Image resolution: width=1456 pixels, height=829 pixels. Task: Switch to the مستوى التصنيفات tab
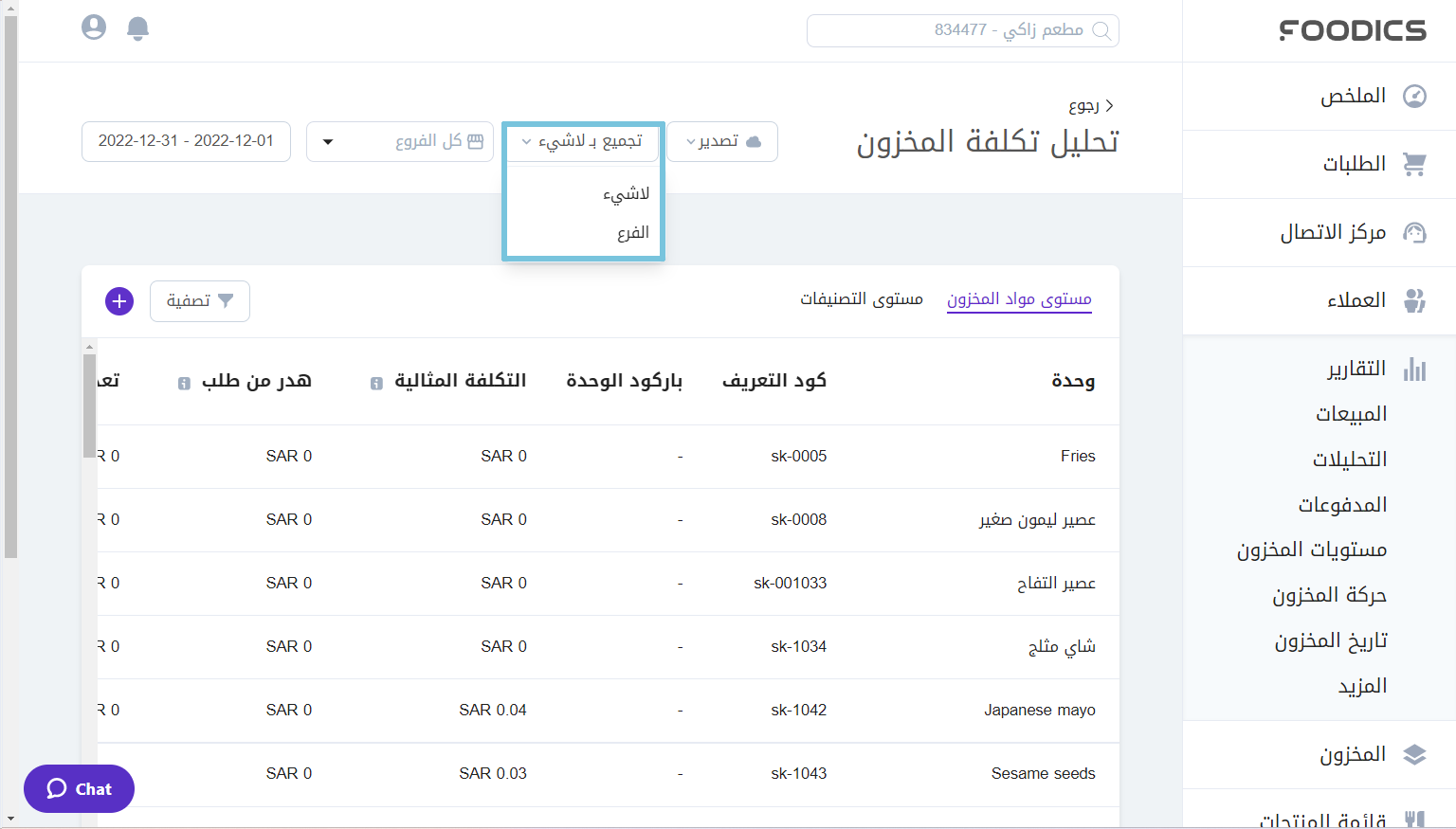pyautogui.click(x=861, y=297)
